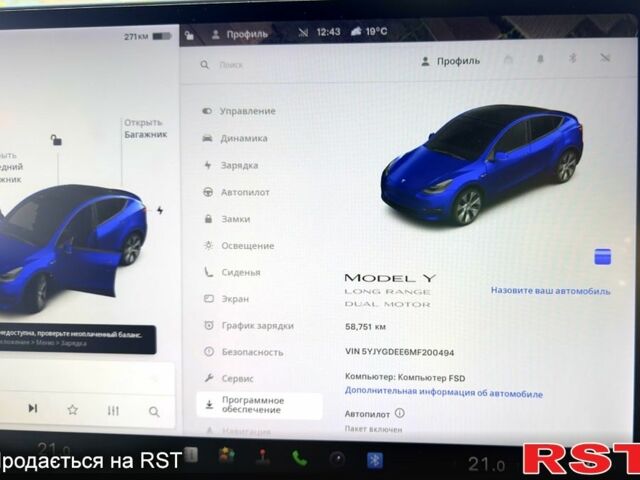This screenshot has width=640, height=480.
Task: Tap the notifications bell icon
Action: pyautogui.click(x=540, y=60)
